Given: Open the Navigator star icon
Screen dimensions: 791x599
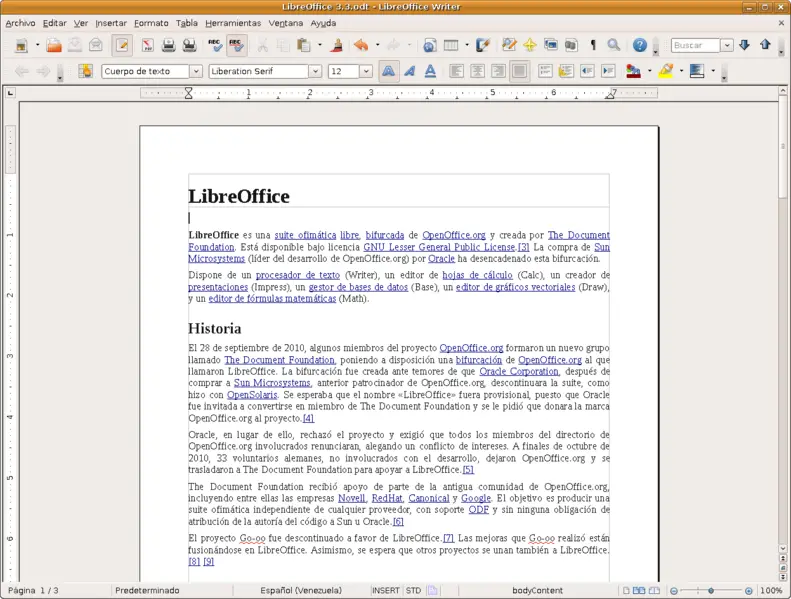Looking at the screenshot, I should [x=530, y=45].
